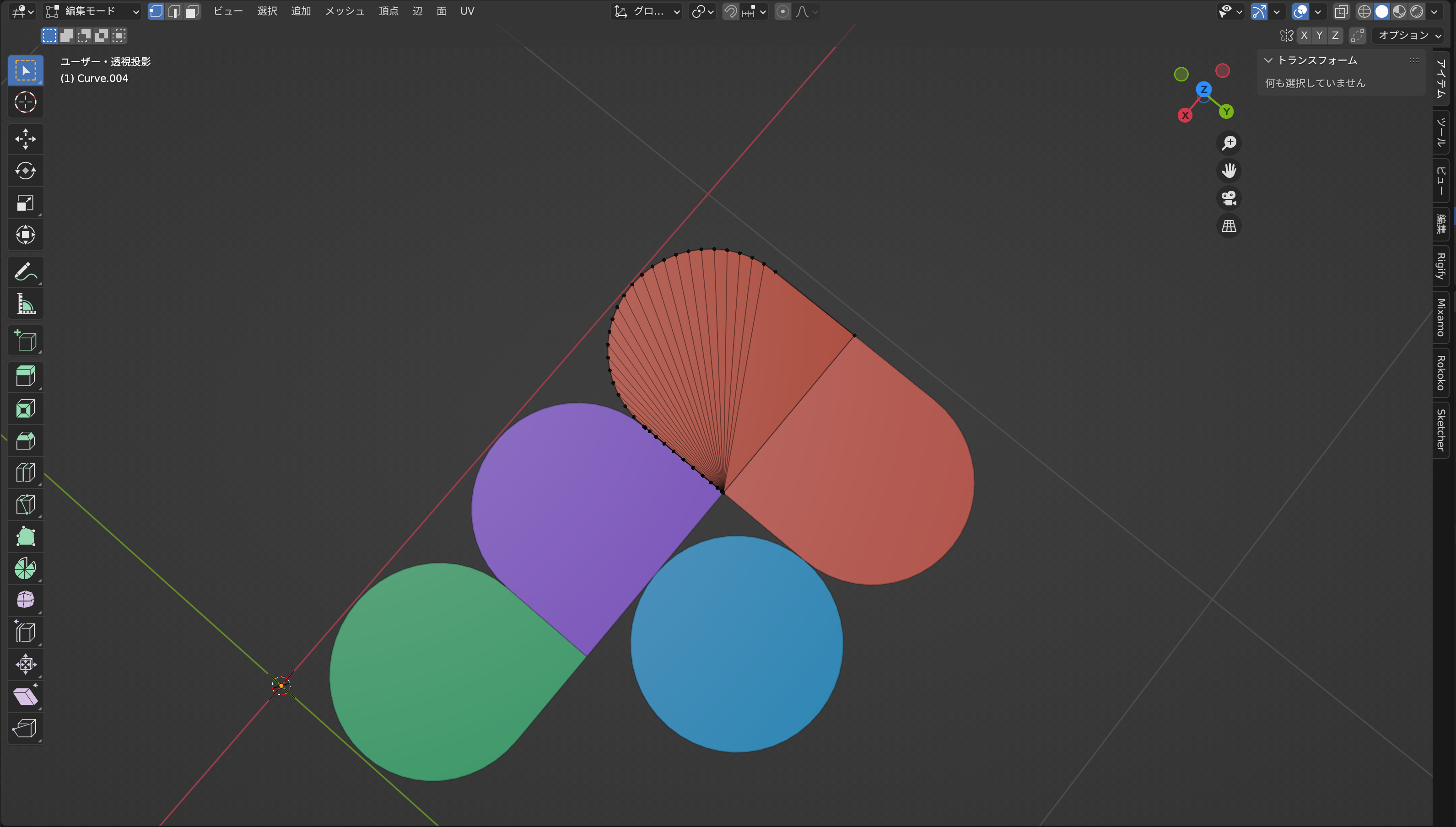The height and width of the screenshot is (827, 1456).
Task: Toggle X axis mesh mirror
Action: tap(1305, 35)
